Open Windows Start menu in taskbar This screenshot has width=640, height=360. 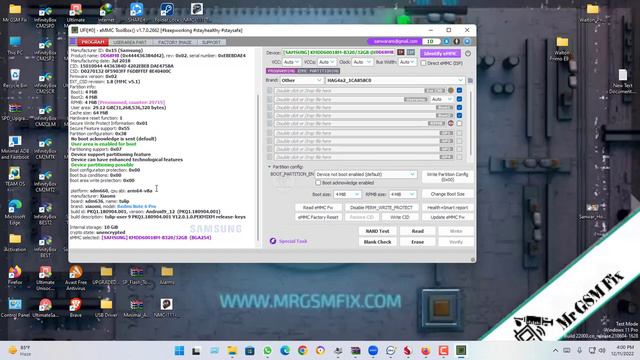point(179,351)
